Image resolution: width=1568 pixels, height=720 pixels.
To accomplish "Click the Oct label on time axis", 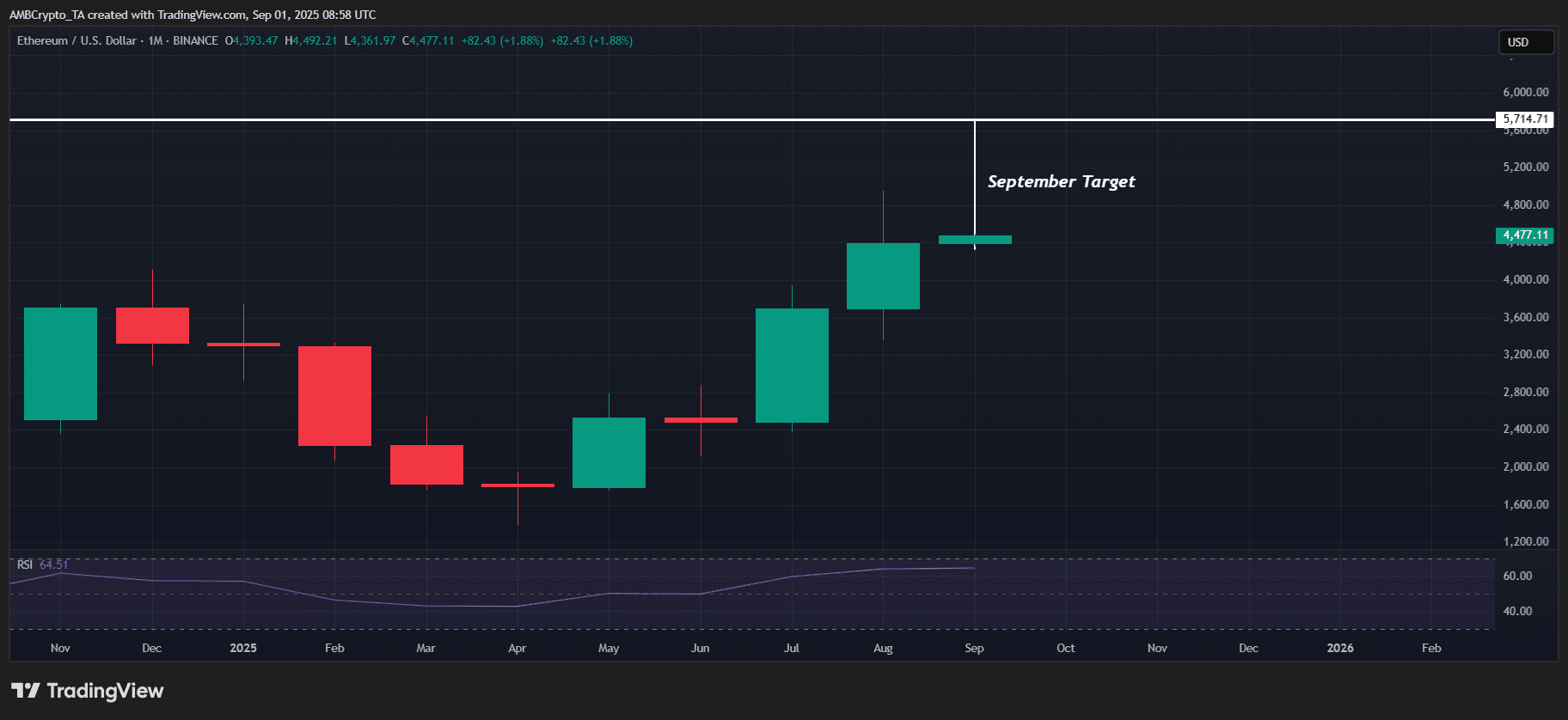I will pos(1065,648).
